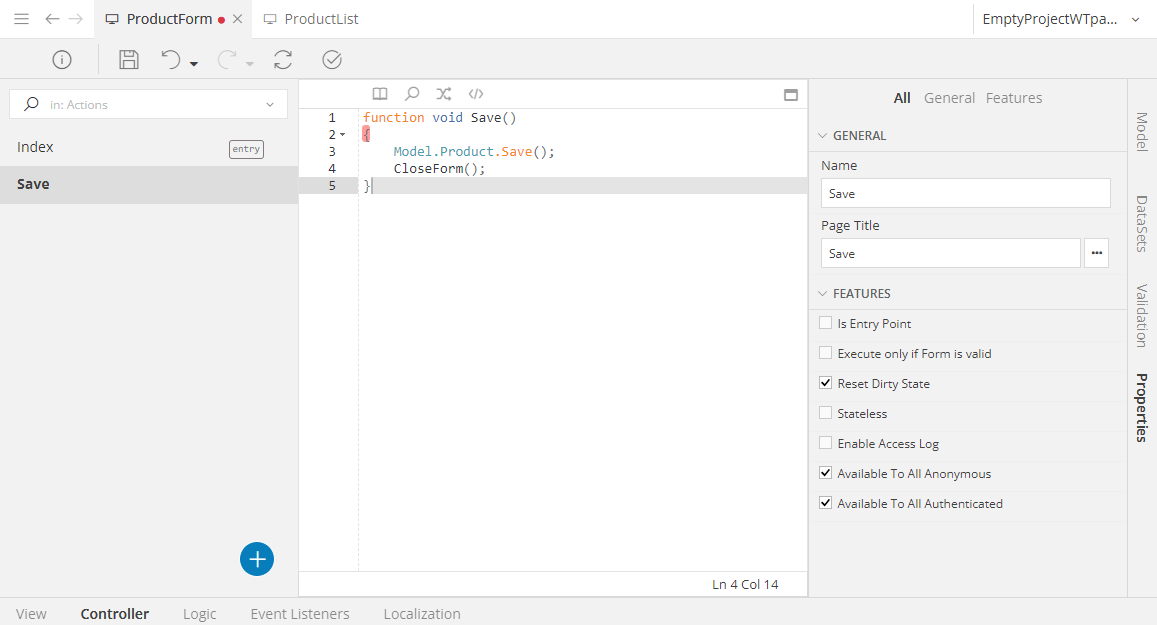Click the Page Title ellipsis button

pyautogui.click(x=1097, y=253)
